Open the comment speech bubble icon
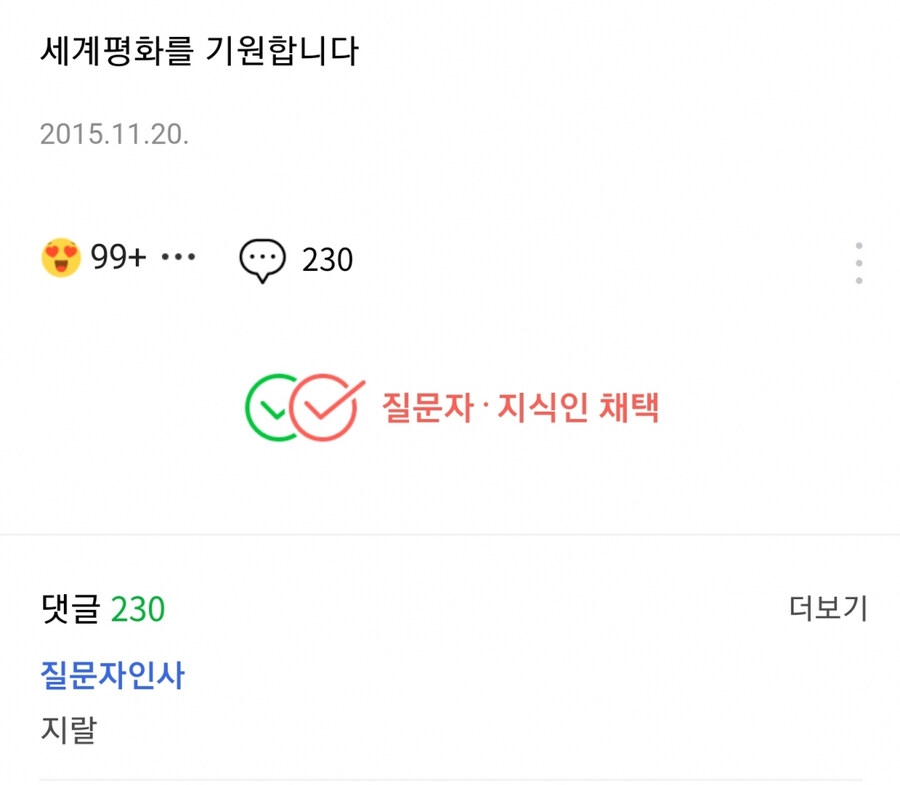The width and height of the screenshot is (900, 785). (x=262, y=260)
